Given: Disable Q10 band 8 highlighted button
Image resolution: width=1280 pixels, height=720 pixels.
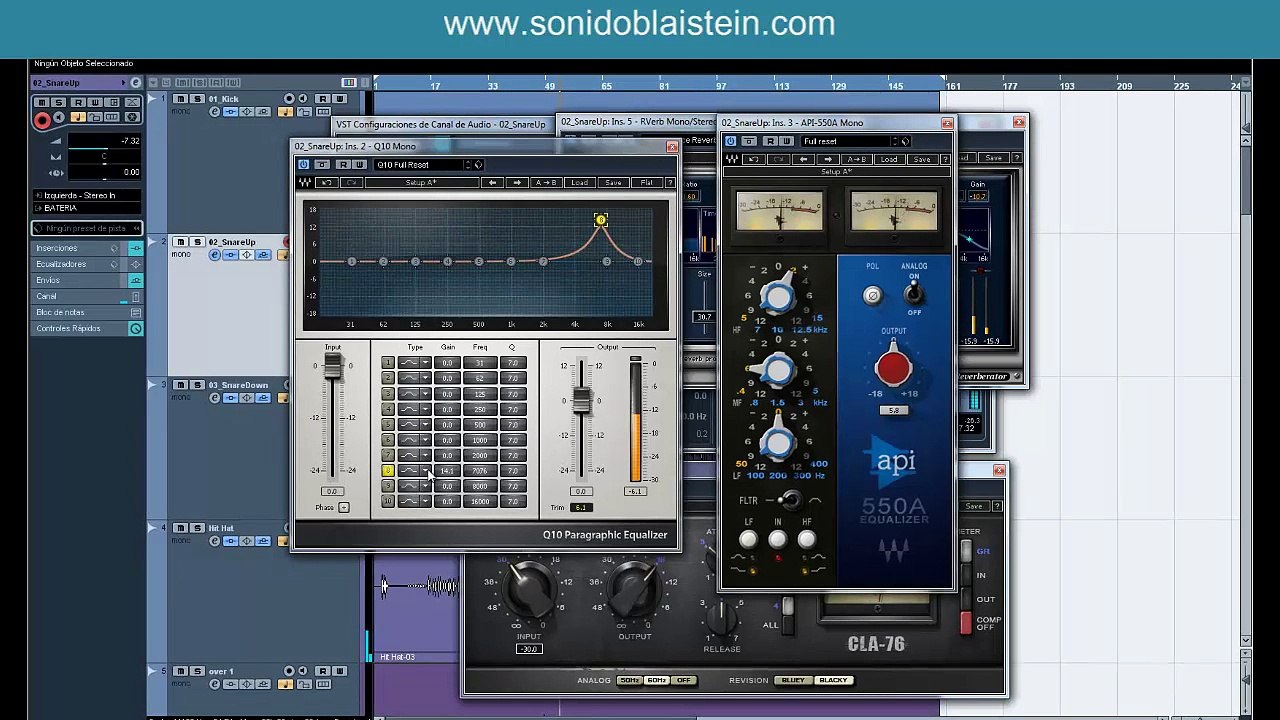Looking at the screenshot, I should click(x=388, y=471).
